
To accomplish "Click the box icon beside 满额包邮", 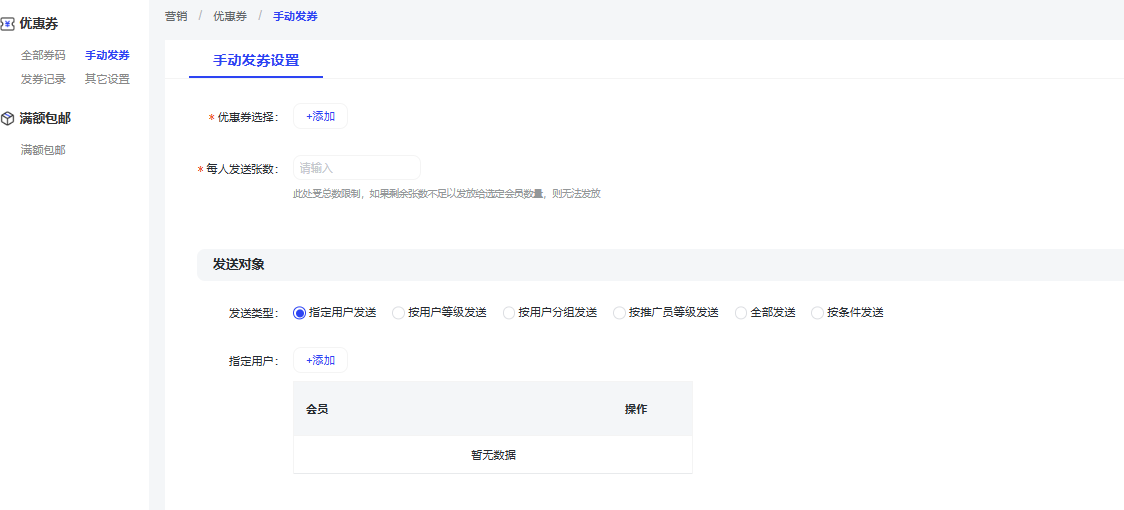I will pos(8,118).
